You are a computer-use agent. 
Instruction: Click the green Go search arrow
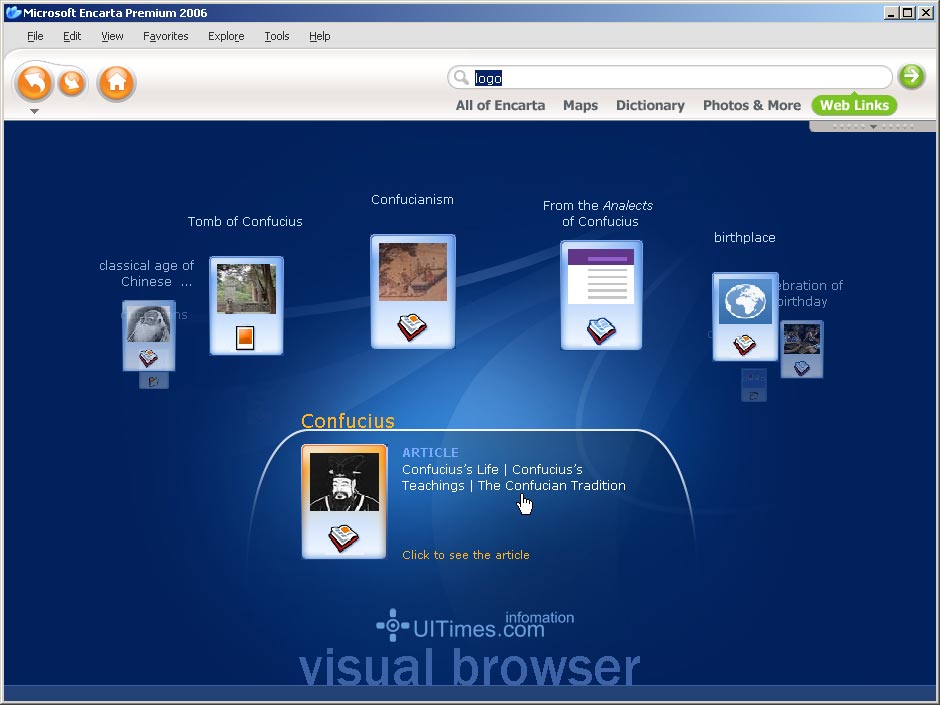point(911,76)
